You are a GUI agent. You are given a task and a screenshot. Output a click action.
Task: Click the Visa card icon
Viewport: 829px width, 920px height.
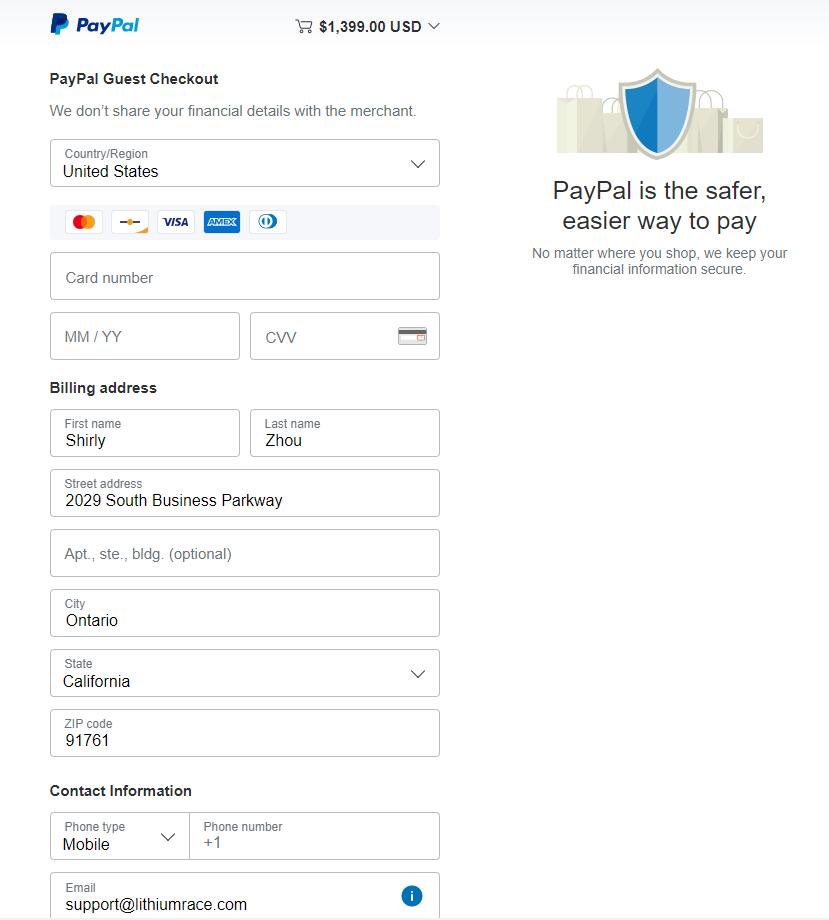175,222
